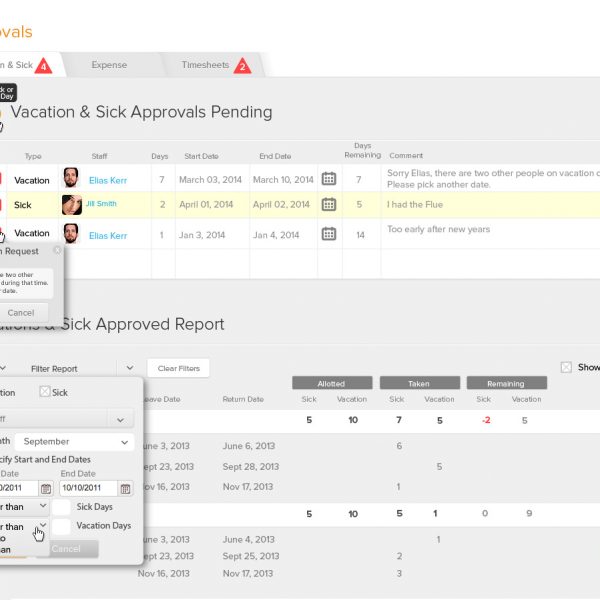This screenshot has height=600, width=600.
Task: Click Jill Smith's avatar photo
Action: point(72,204)
